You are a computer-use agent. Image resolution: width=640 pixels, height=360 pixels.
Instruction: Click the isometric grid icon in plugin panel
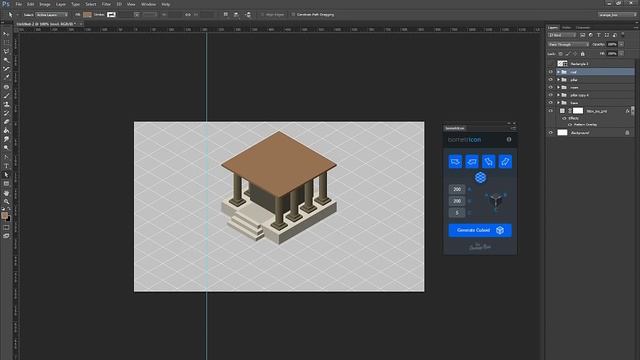(x=480, y=178)
